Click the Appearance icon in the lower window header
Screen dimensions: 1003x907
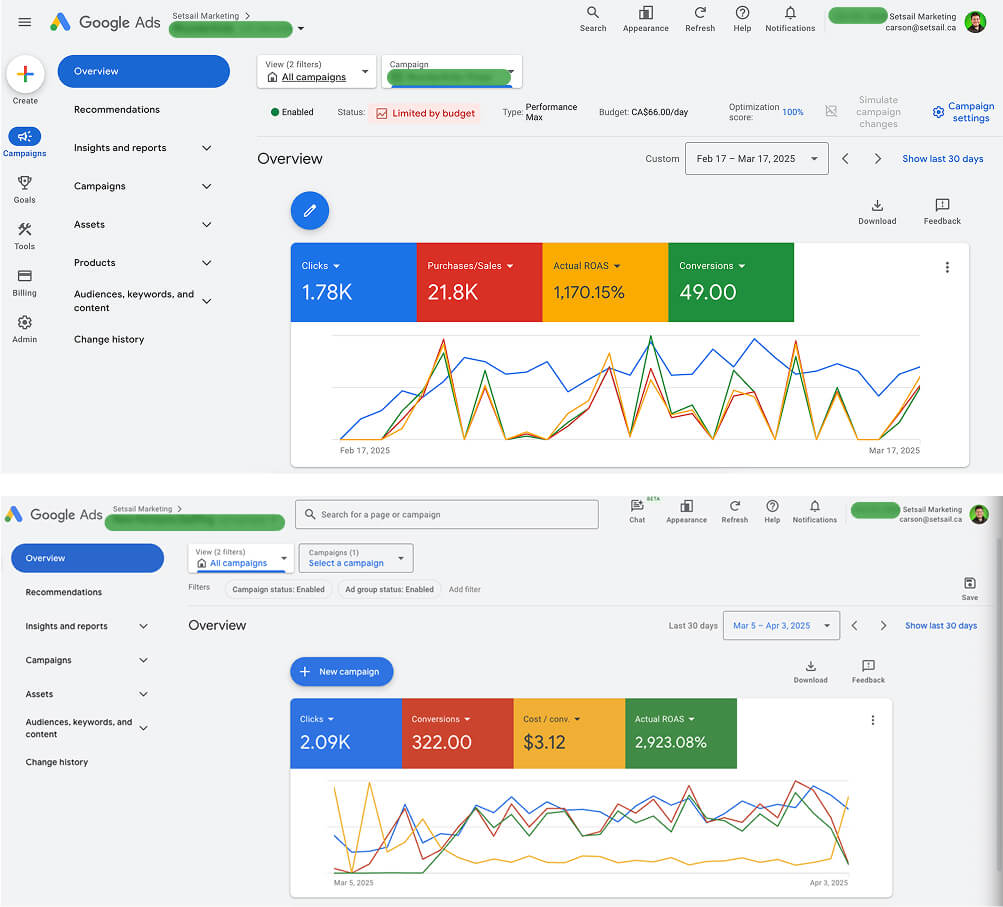(x=686, y=506)
